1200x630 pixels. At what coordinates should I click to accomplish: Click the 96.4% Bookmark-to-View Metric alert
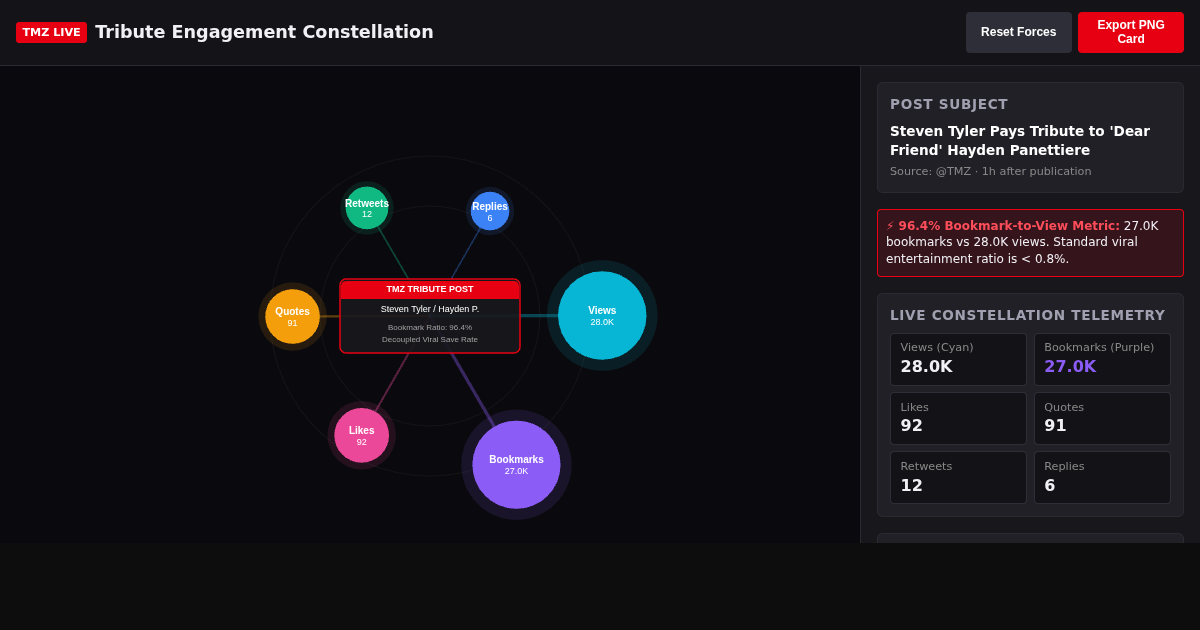1030,243
